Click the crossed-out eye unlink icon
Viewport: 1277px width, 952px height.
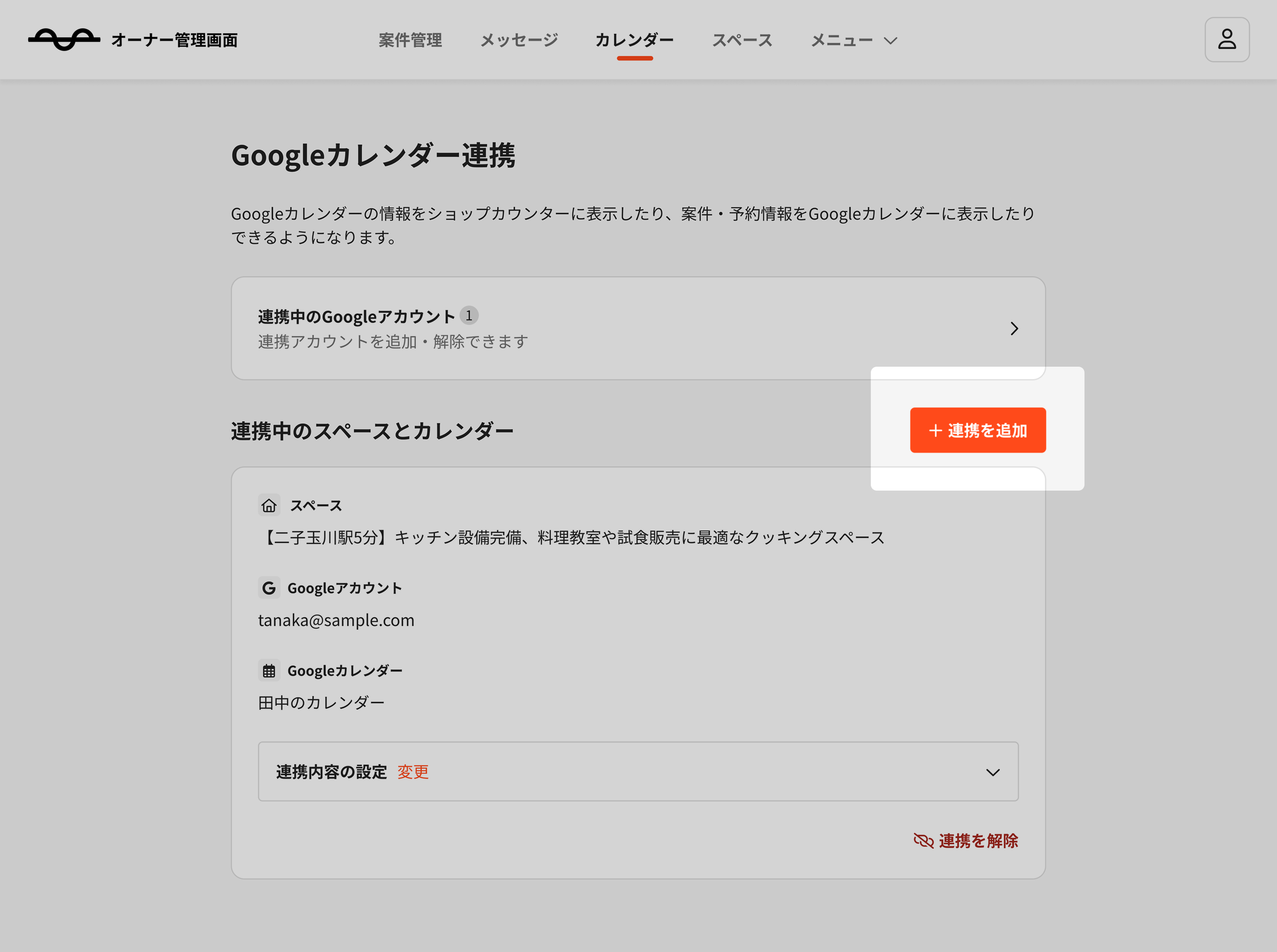[x=923, y=841]
